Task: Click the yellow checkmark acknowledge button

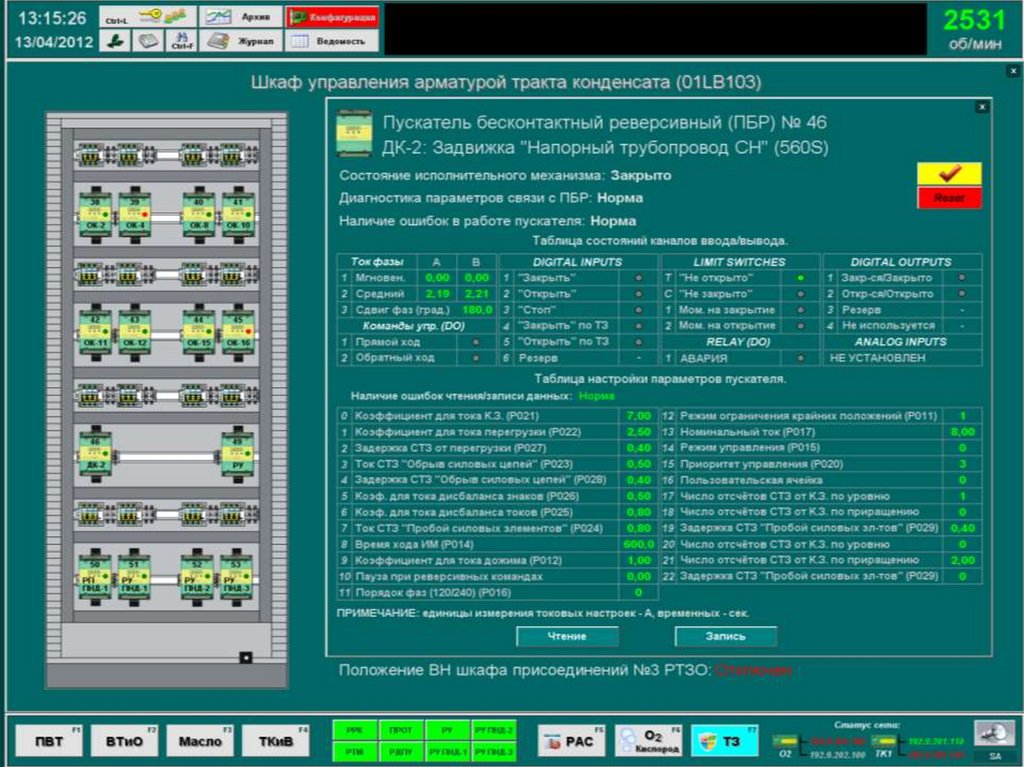Action: point(948,173)
